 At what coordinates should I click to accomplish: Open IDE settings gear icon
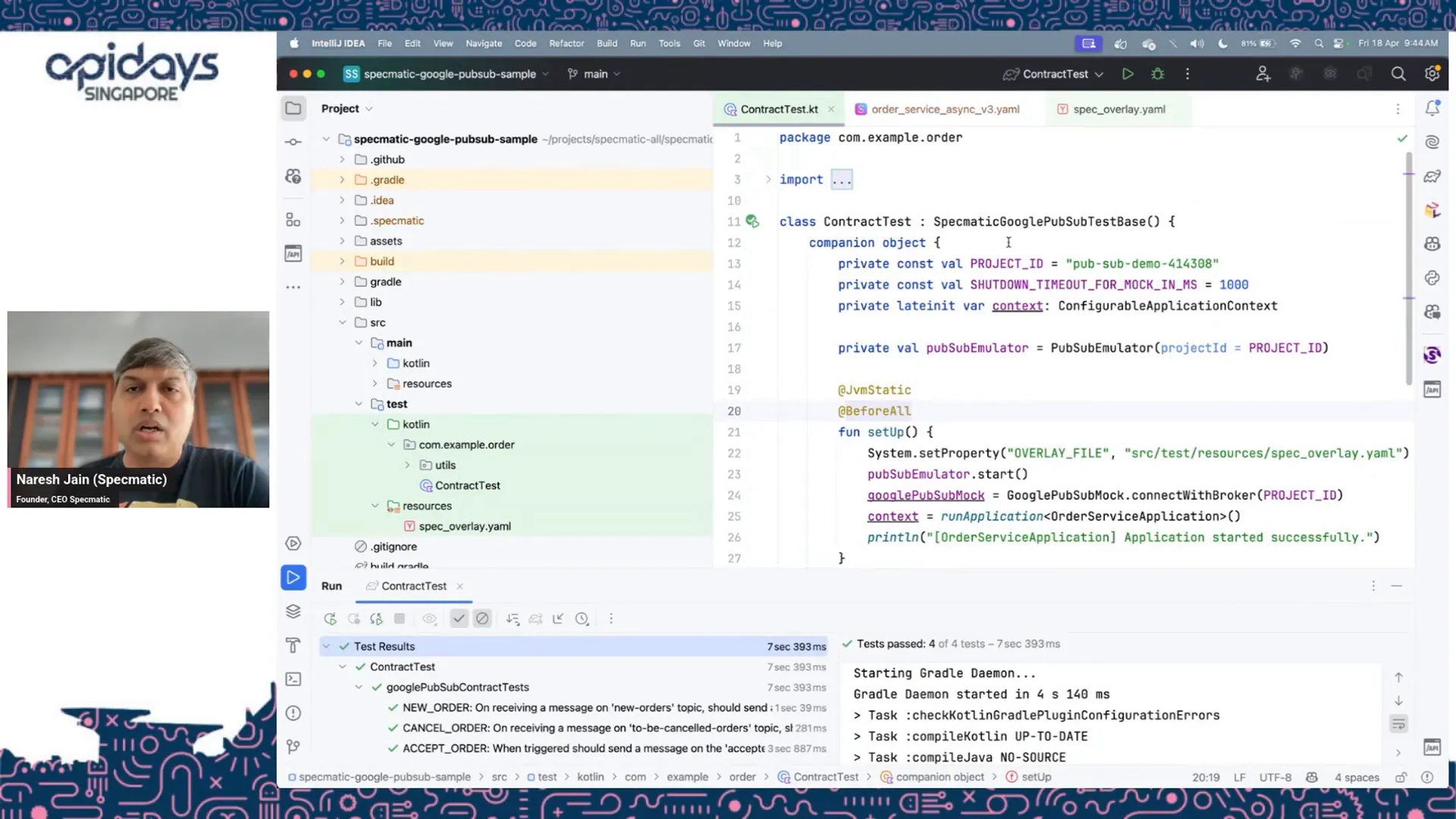[1432, 74]
